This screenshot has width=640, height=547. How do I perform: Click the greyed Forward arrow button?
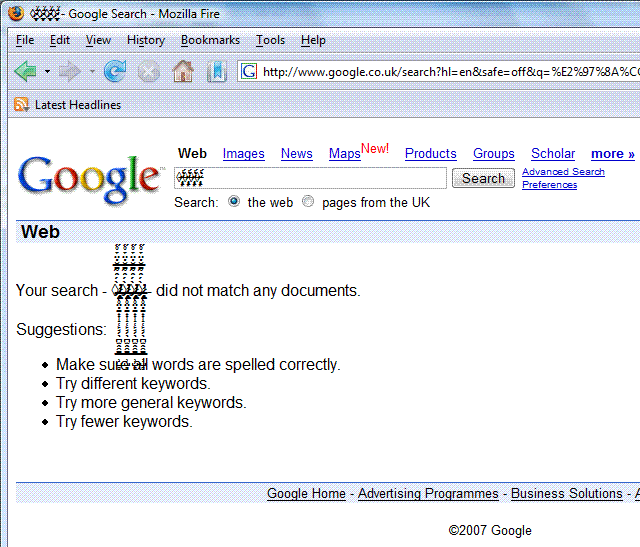click(69, 72)
